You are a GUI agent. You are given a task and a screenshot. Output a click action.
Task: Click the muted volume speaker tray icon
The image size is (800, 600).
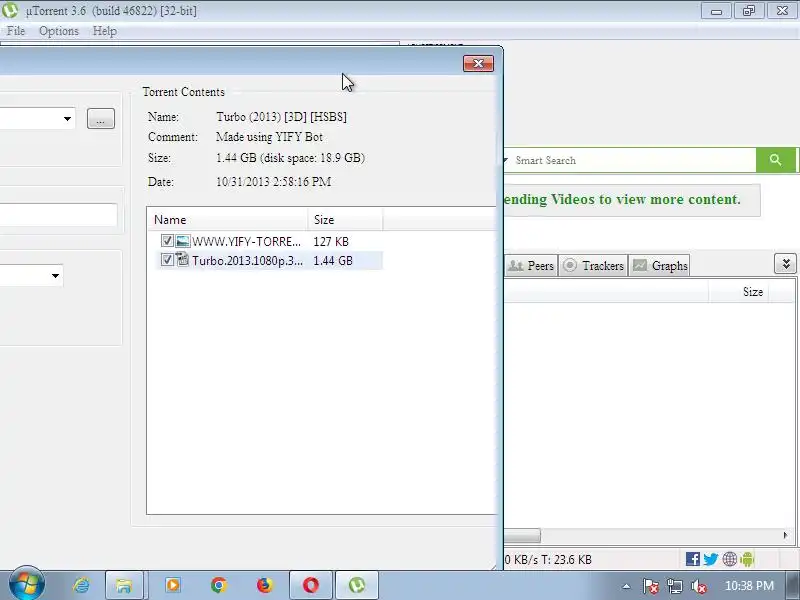click(x=698, y=586)
